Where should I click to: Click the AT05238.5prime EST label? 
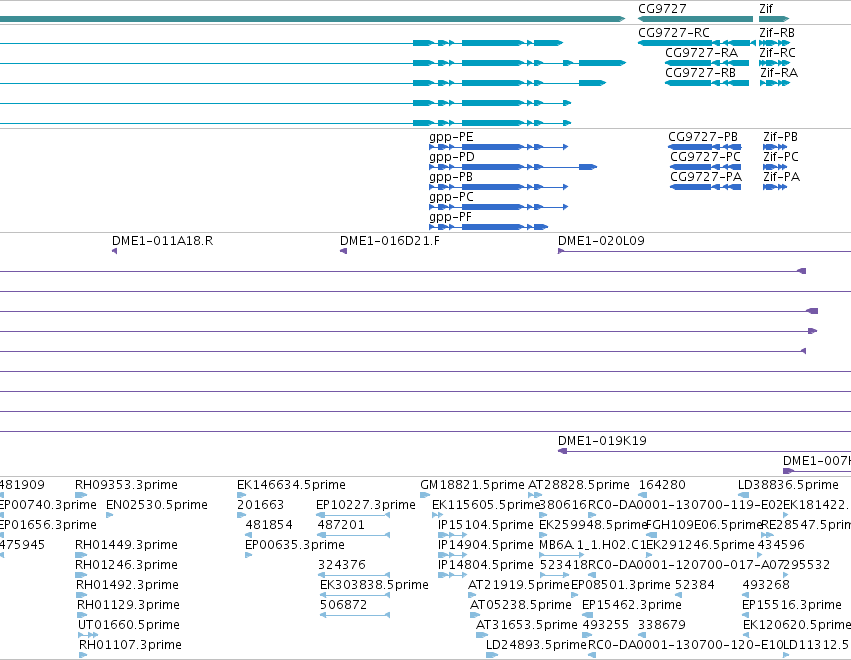(521, 605)
